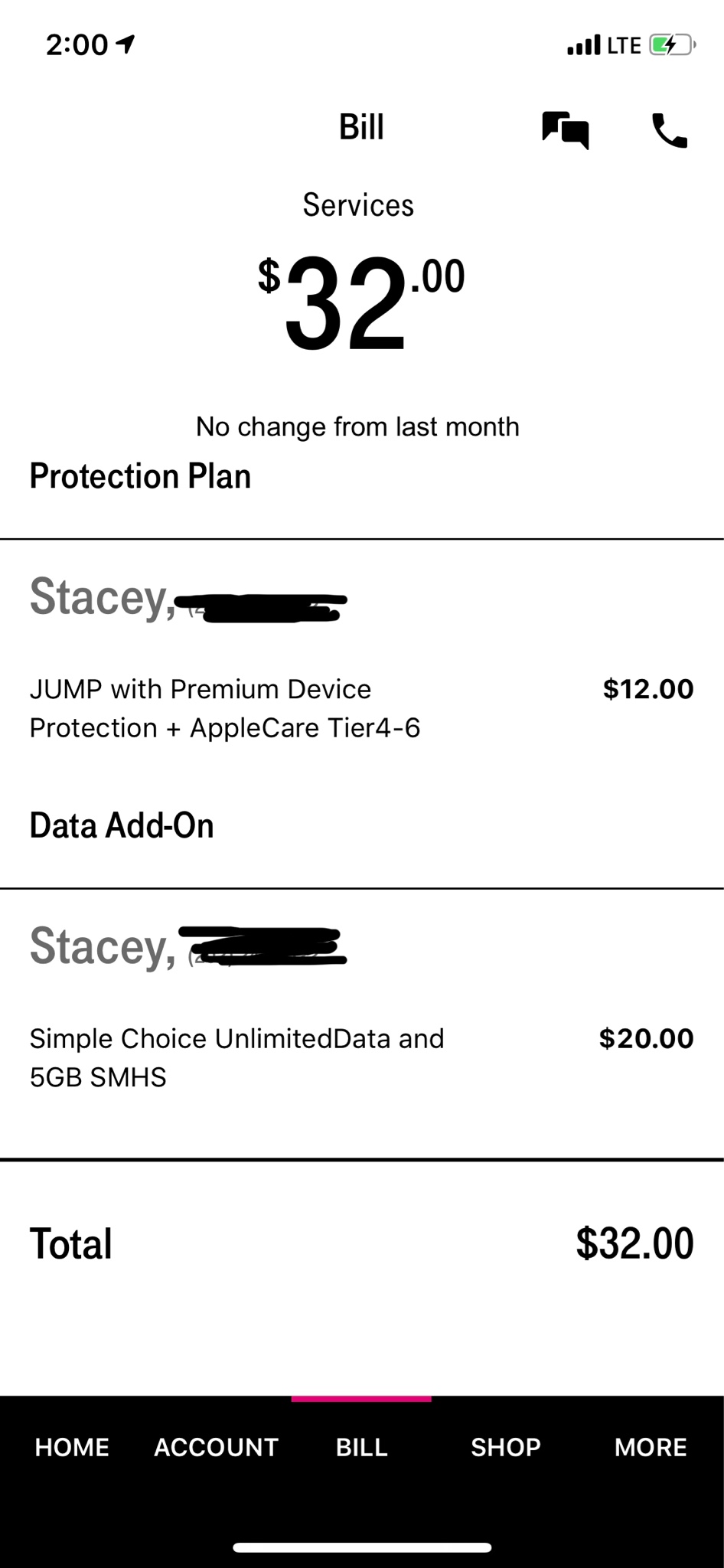
Task: Tap the phone call icon
Action: pos(669,130)
